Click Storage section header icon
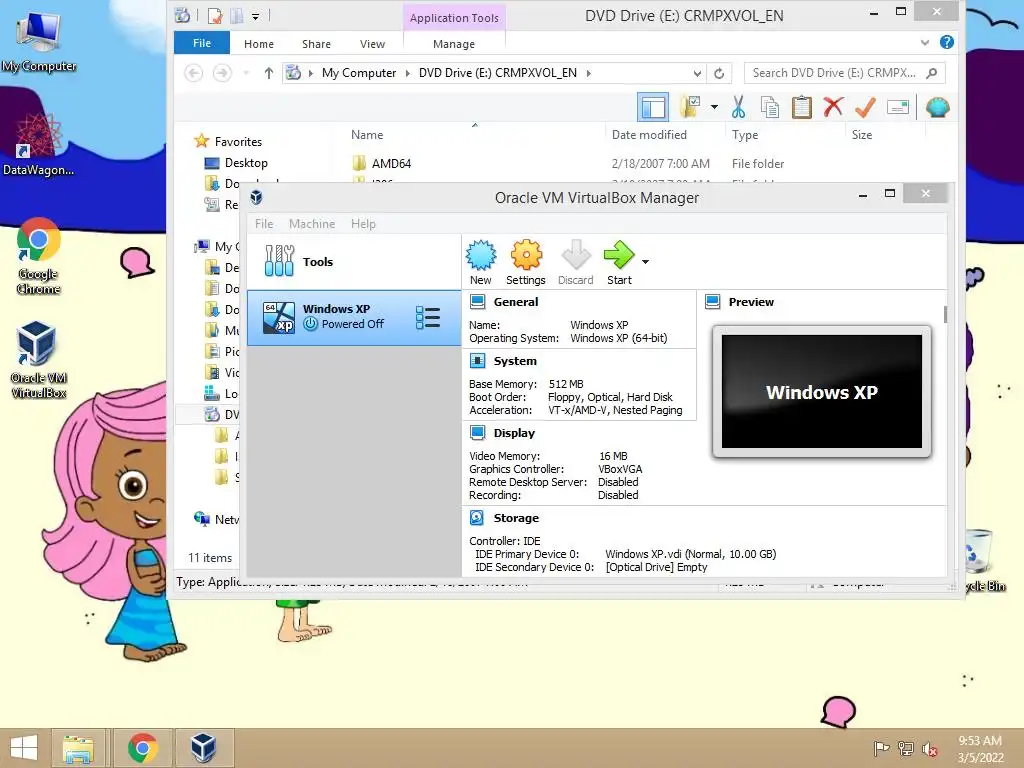Viewport: 1024px width, 768px height. (477, 517)
